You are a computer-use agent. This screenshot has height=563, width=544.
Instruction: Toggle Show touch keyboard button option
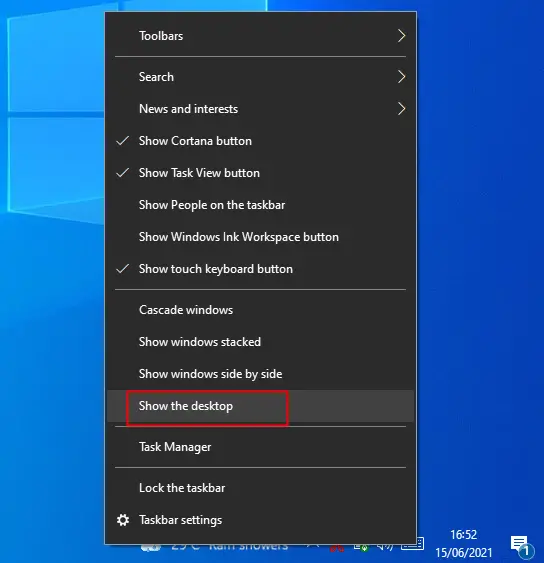coord(261,269)
